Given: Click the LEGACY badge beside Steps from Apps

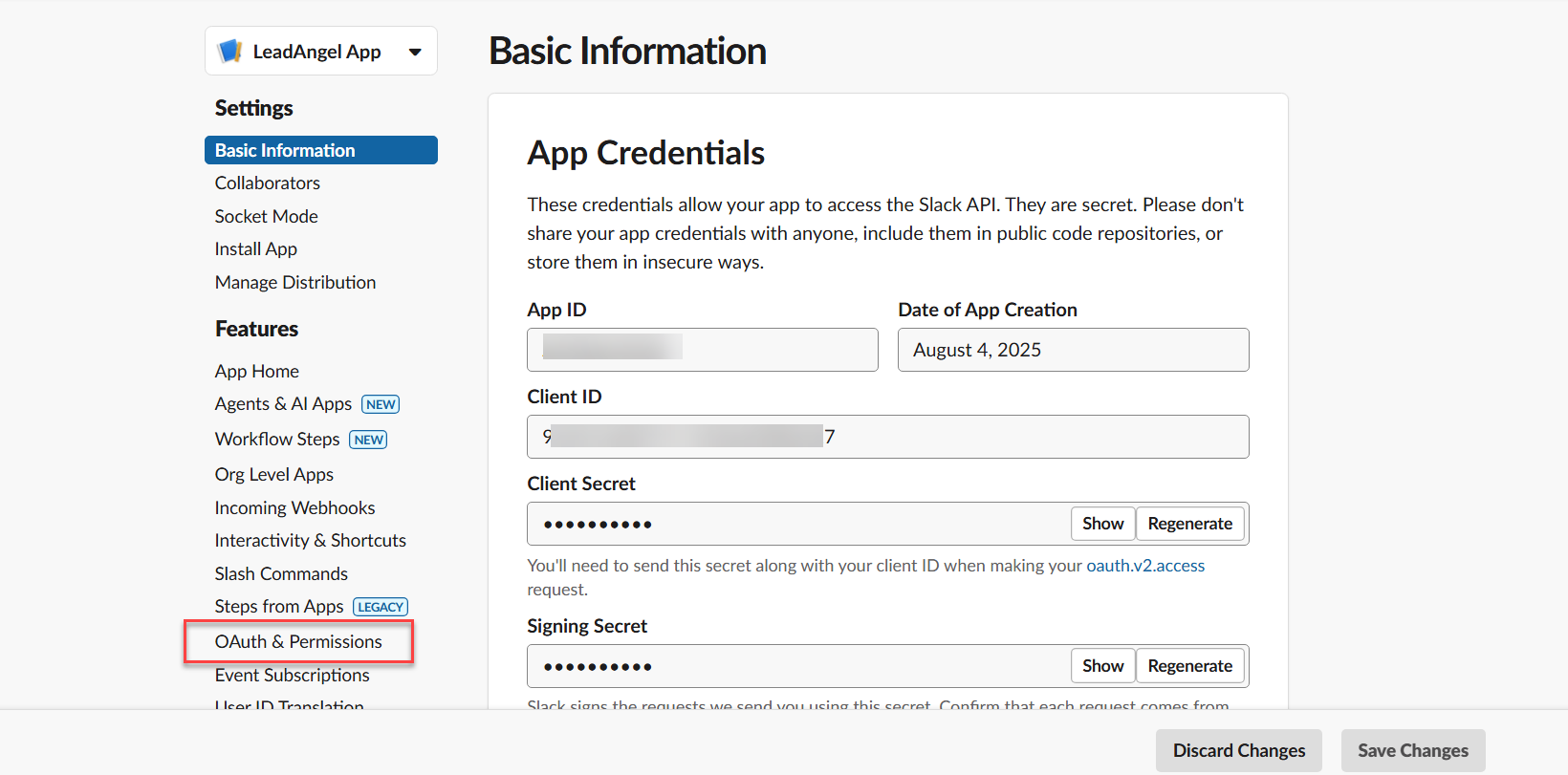Looking at the screenshot, I should click(381, 607).
